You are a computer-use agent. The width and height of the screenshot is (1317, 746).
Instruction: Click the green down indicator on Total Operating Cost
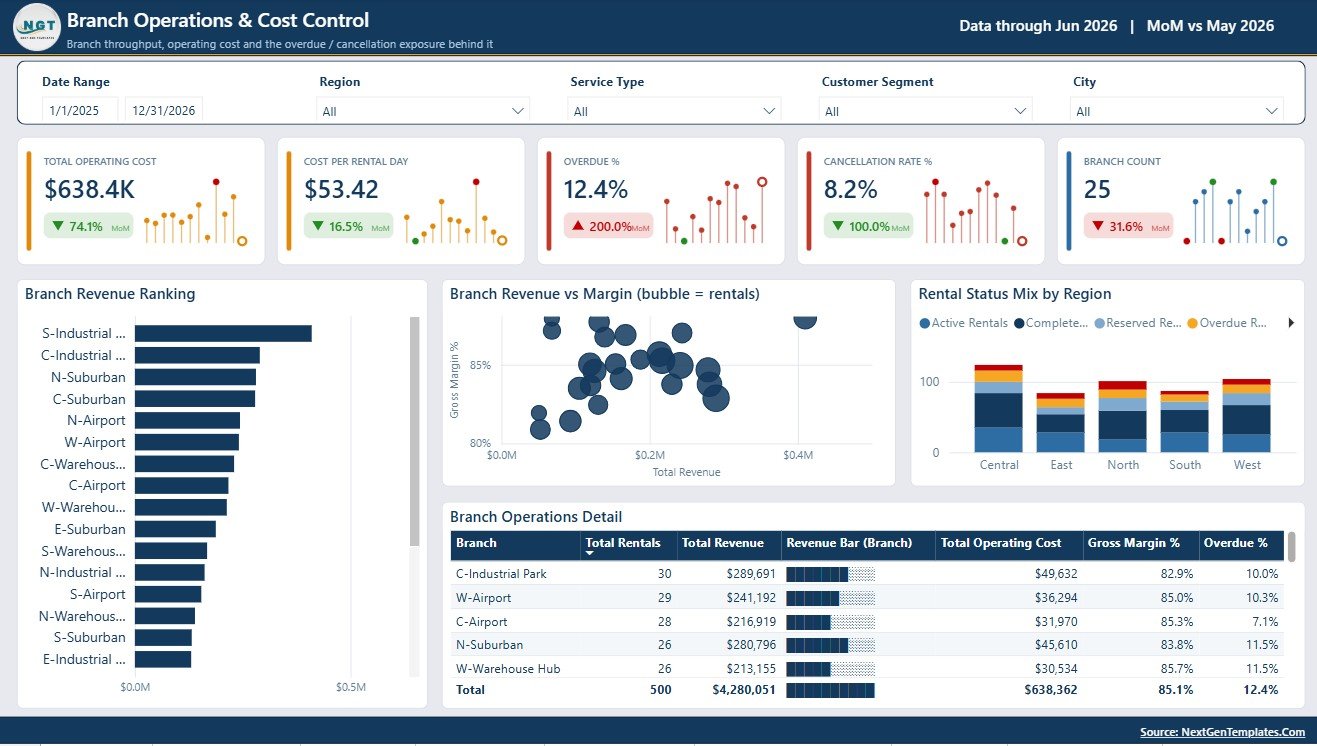click(57, 226)
